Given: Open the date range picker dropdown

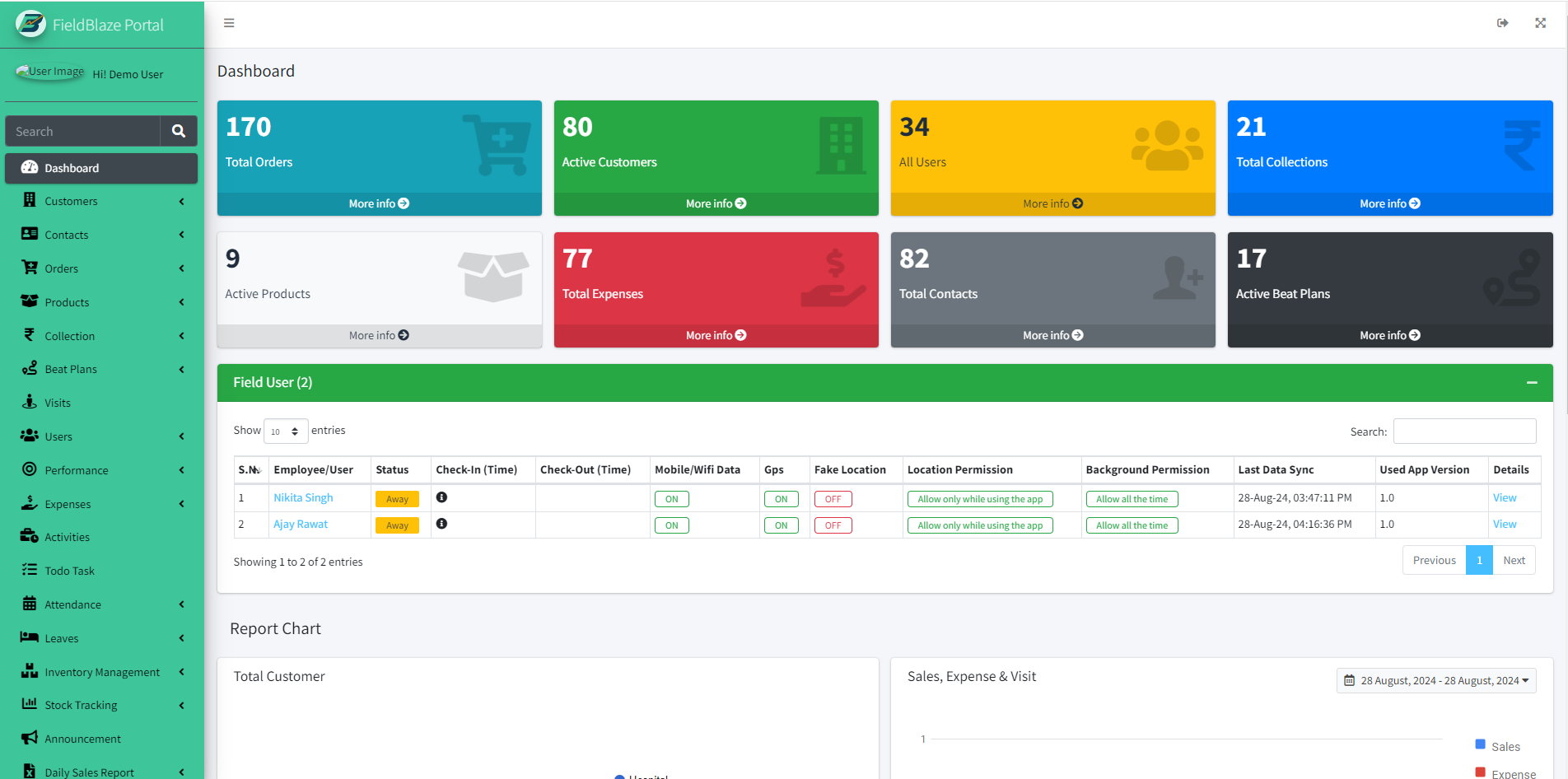Looking at the screenshot, I should click(x=1435, y=681).
